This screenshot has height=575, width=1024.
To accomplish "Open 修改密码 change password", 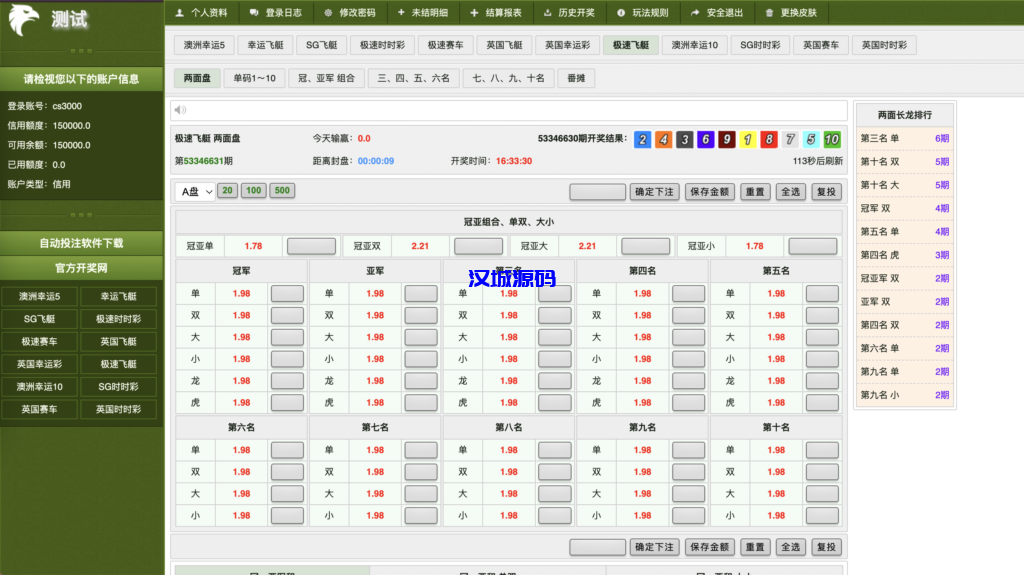I will 350,12.
